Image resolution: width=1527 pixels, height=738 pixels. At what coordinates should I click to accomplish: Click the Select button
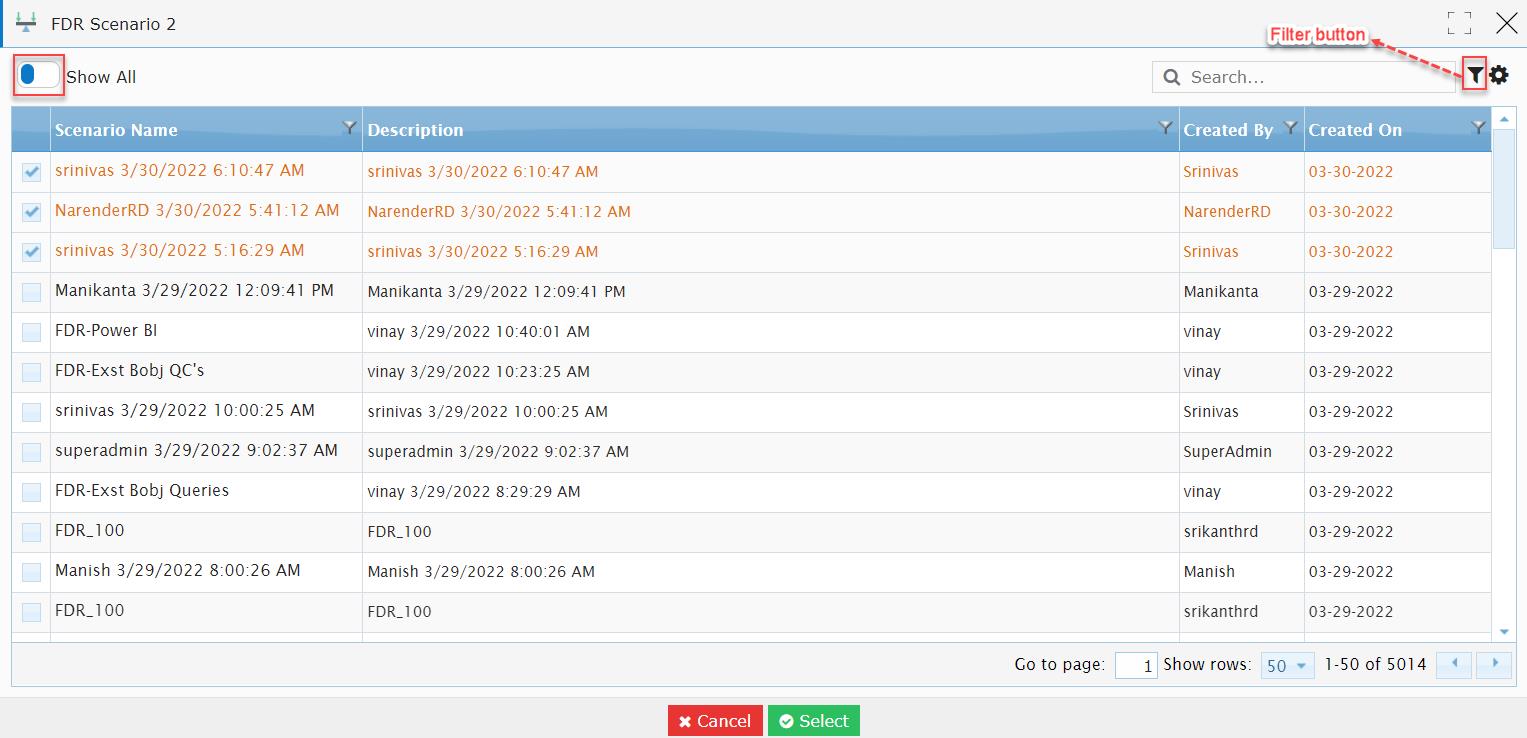814,721
